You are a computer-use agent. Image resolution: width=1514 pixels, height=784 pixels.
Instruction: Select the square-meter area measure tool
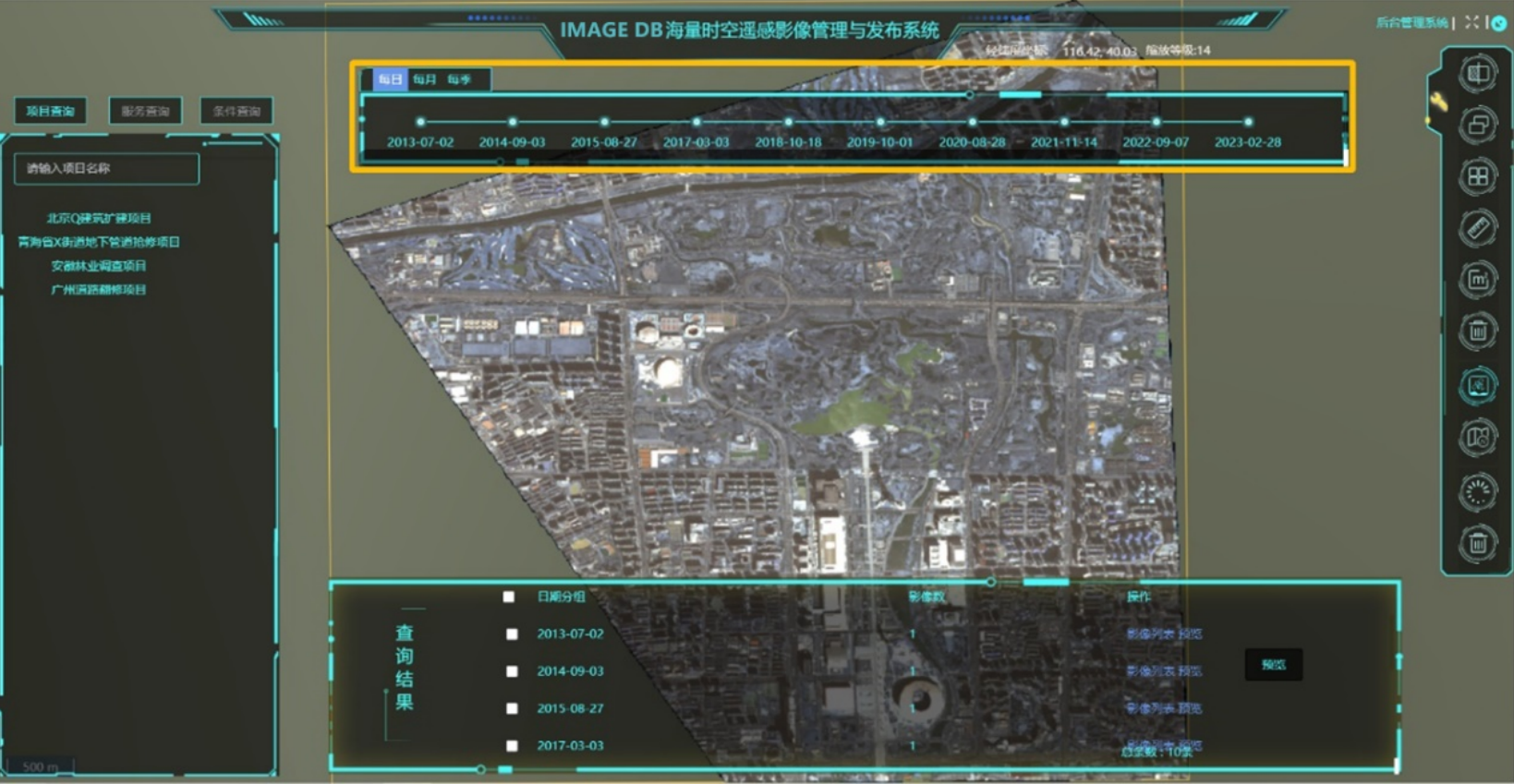1477,280
